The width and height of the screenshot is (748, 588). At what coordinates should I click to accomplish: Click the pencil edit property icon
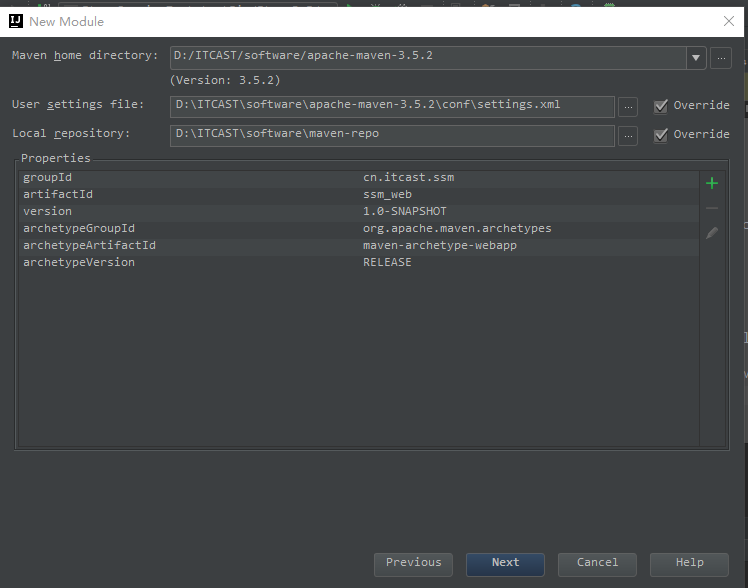pos(712,233)
